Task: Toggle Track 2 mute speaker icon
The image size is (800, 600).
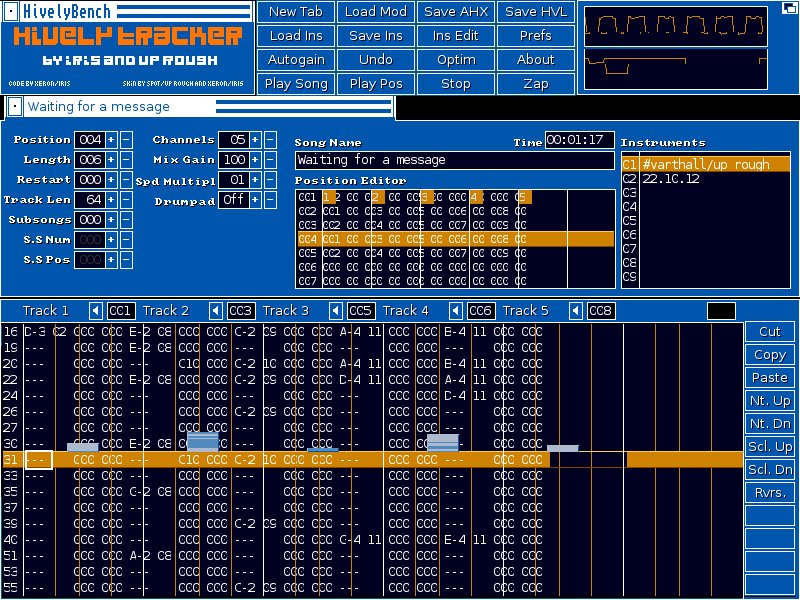Action: pos(216,311)
